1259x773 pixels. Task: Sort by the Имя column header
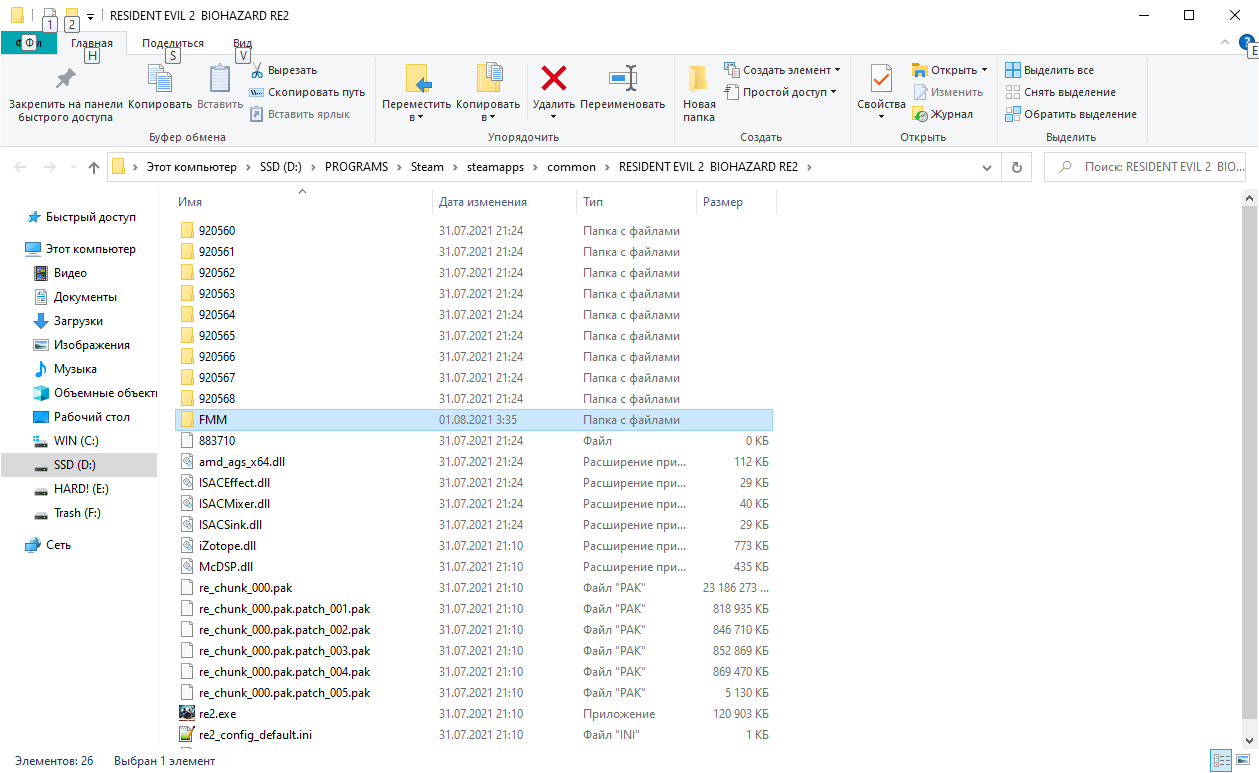point(302,202)
